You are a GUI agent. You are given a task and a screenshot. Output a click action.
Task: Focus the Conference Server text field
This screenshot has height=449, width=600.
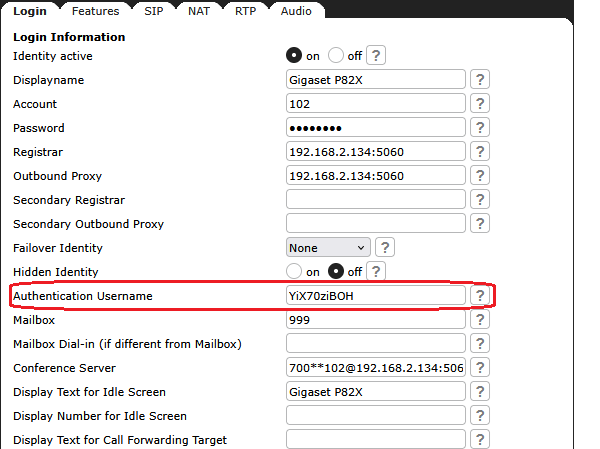376,368
